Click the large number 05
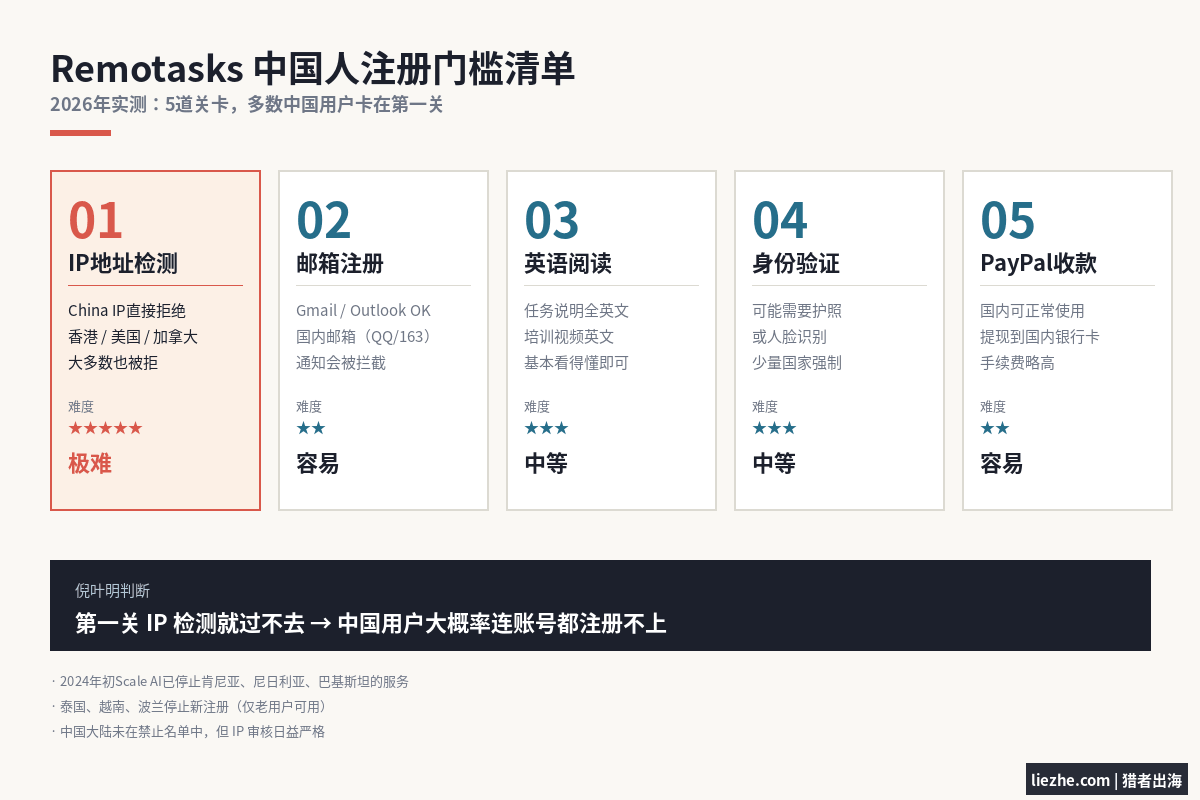This screenshot has height=800, width=1200. coord(1008,221)
